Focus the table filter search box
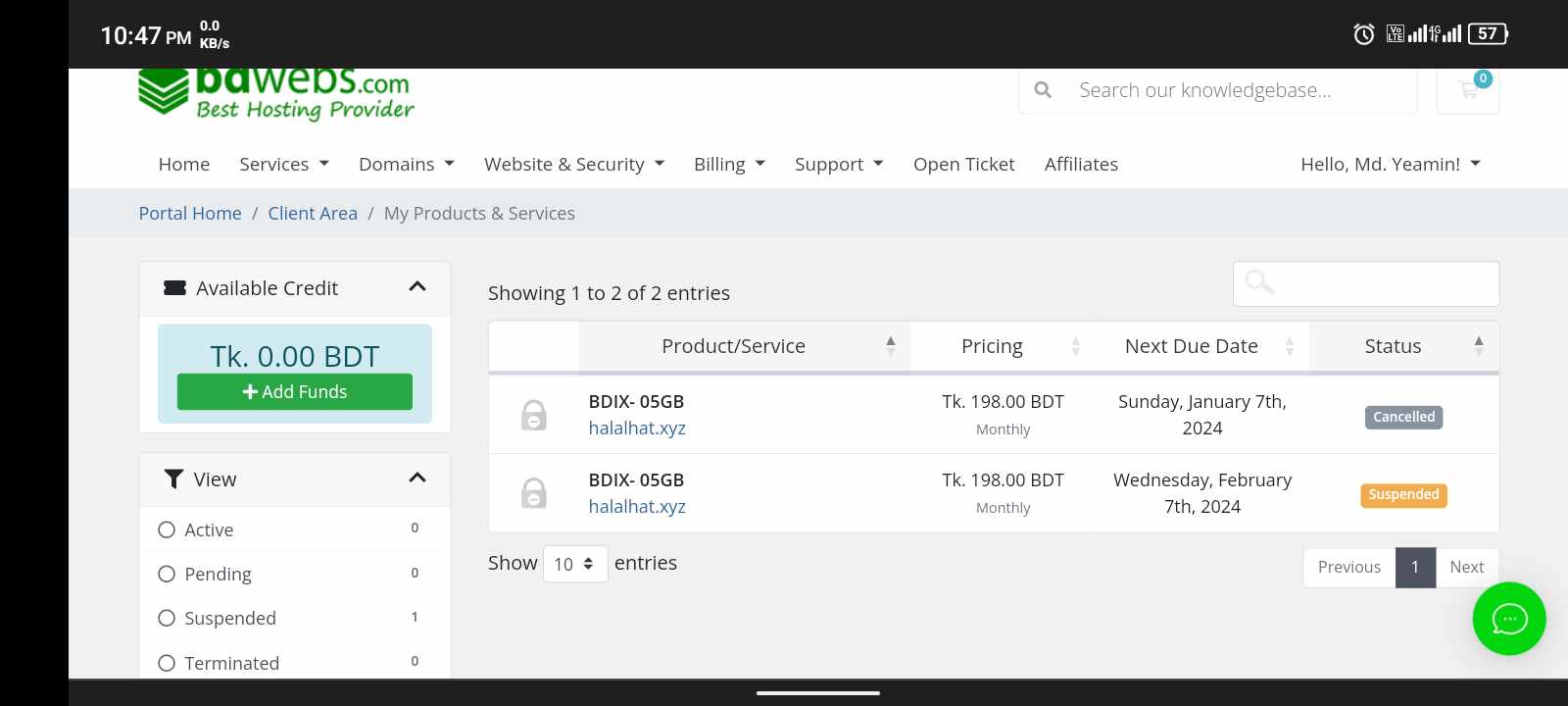 (x=1366, y=283)
